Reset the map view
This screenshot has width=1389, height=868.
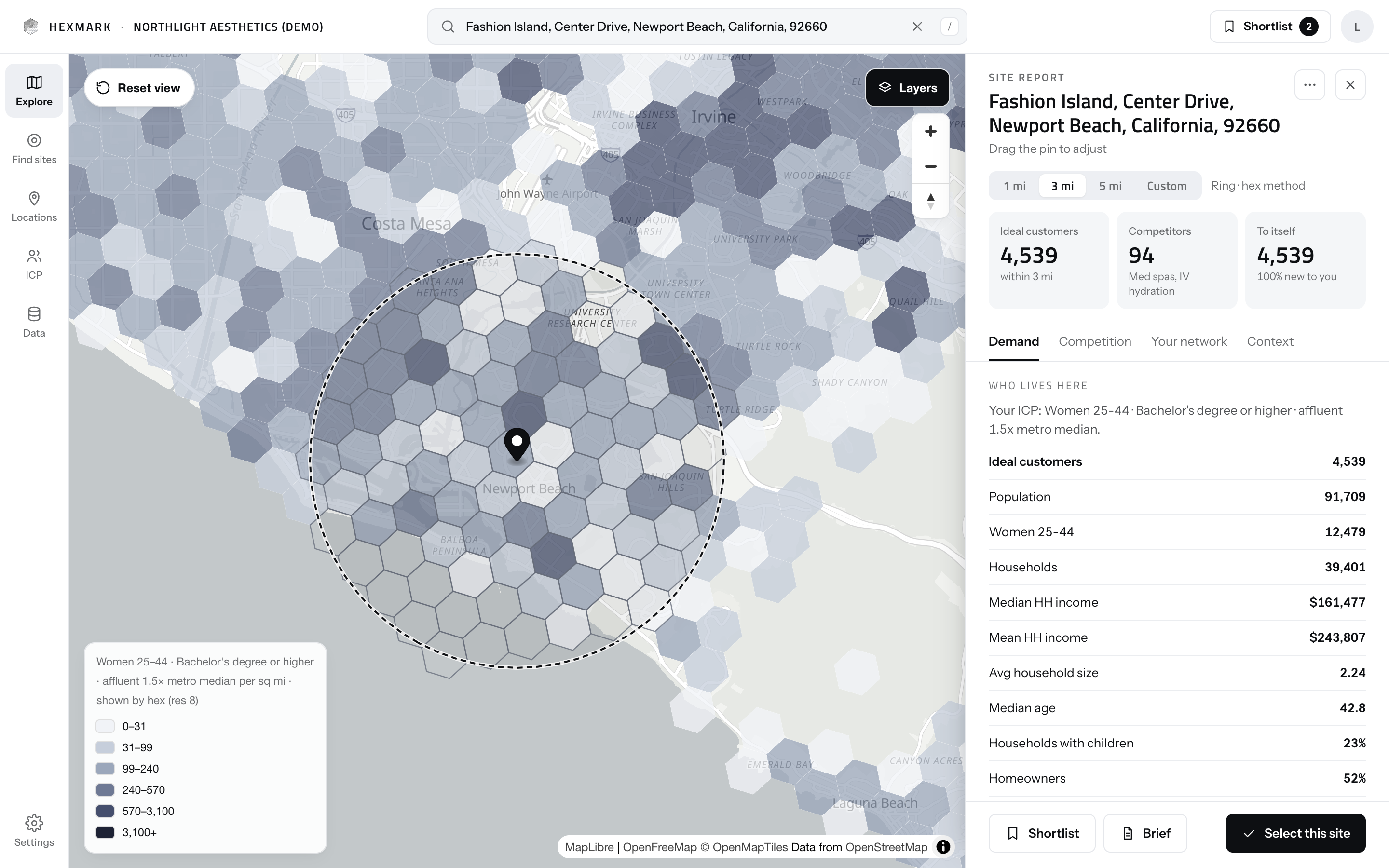click(x=139, y=88)
